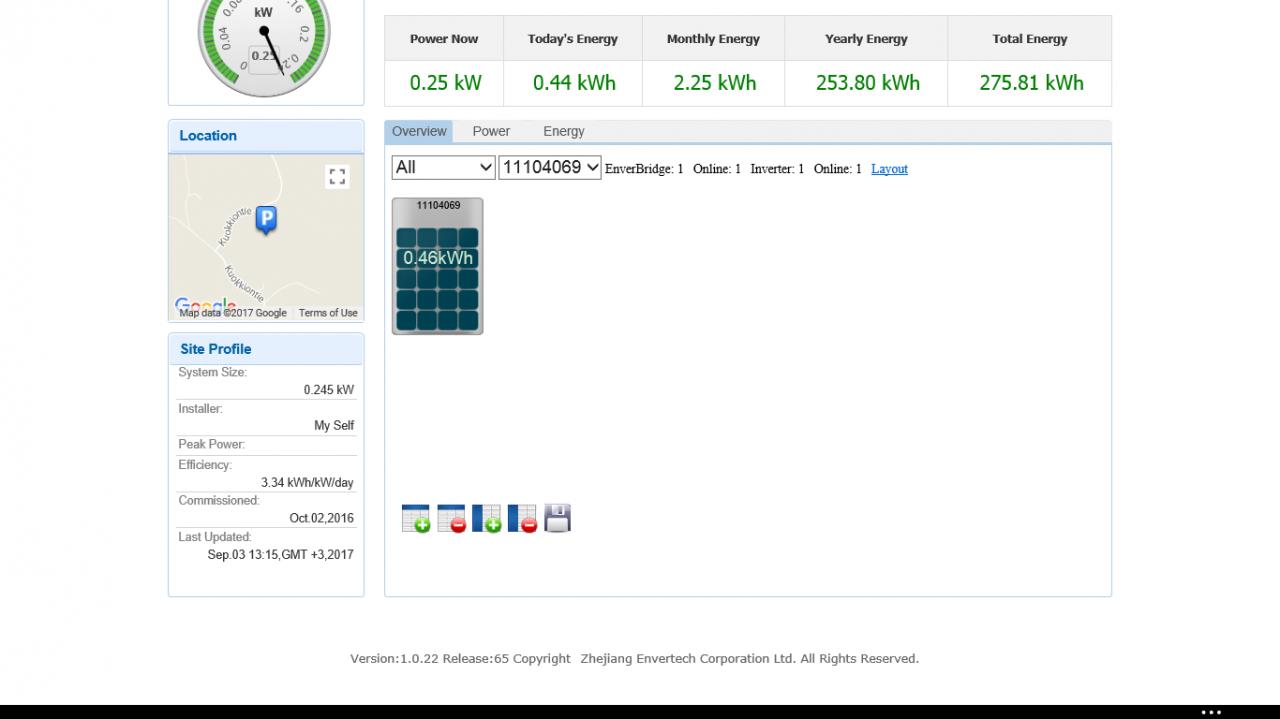Click the add row icon
The width and height of the screenshot is (1280, 719).
click(x=416, y=519)
